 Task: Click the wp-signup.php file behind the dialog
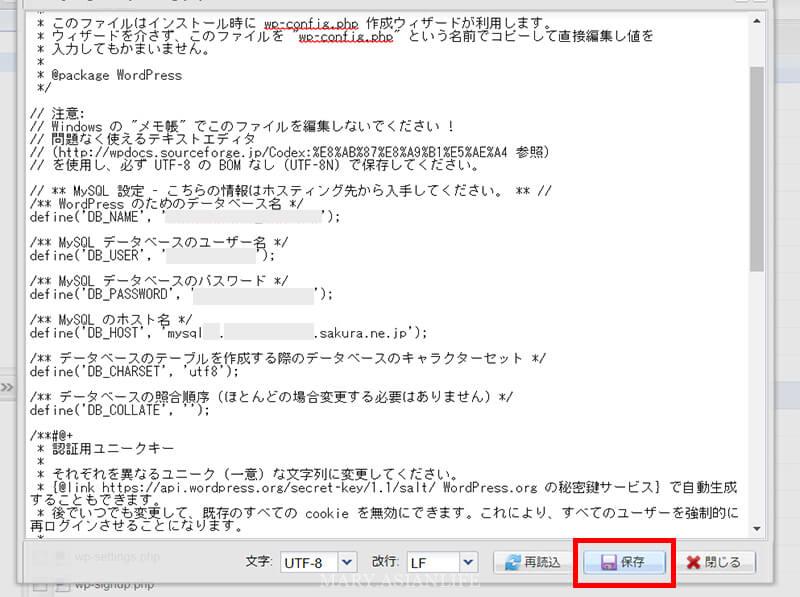114,585
